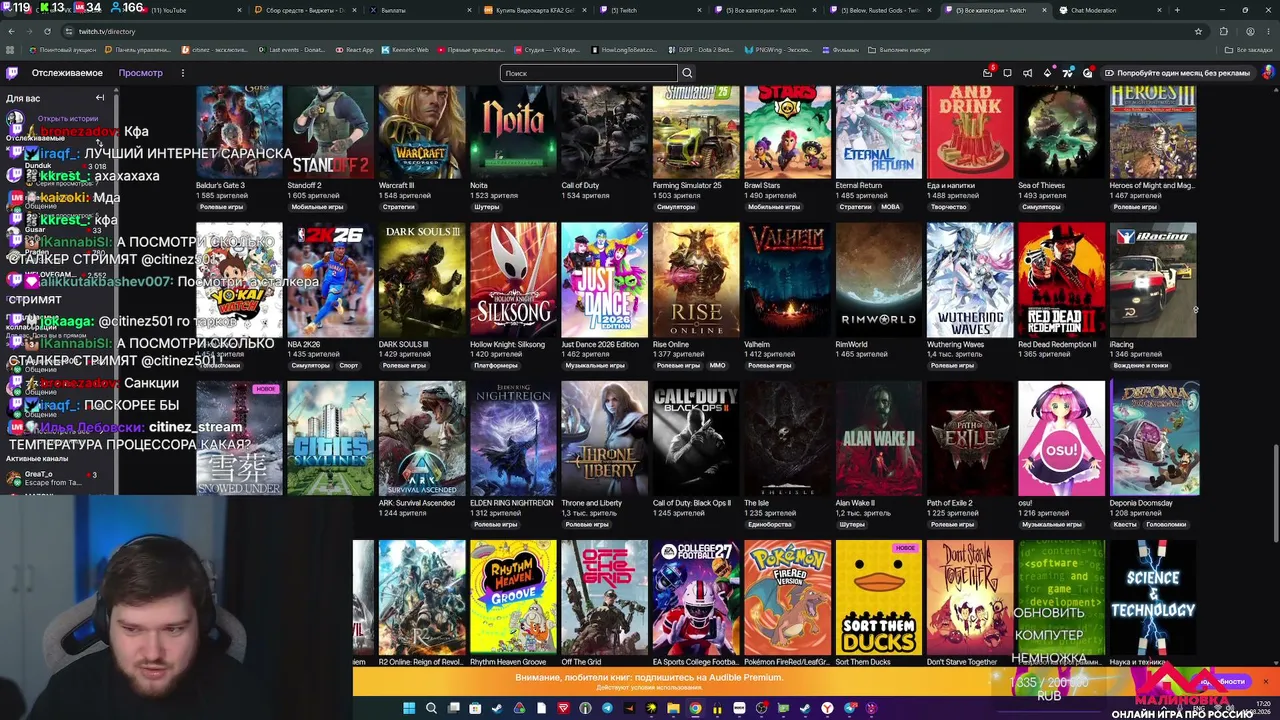The height and width of the screenshot is (720, 1280).
Task: Switch to the 'Просмотр' tab
Action: (x=141, y=73)
